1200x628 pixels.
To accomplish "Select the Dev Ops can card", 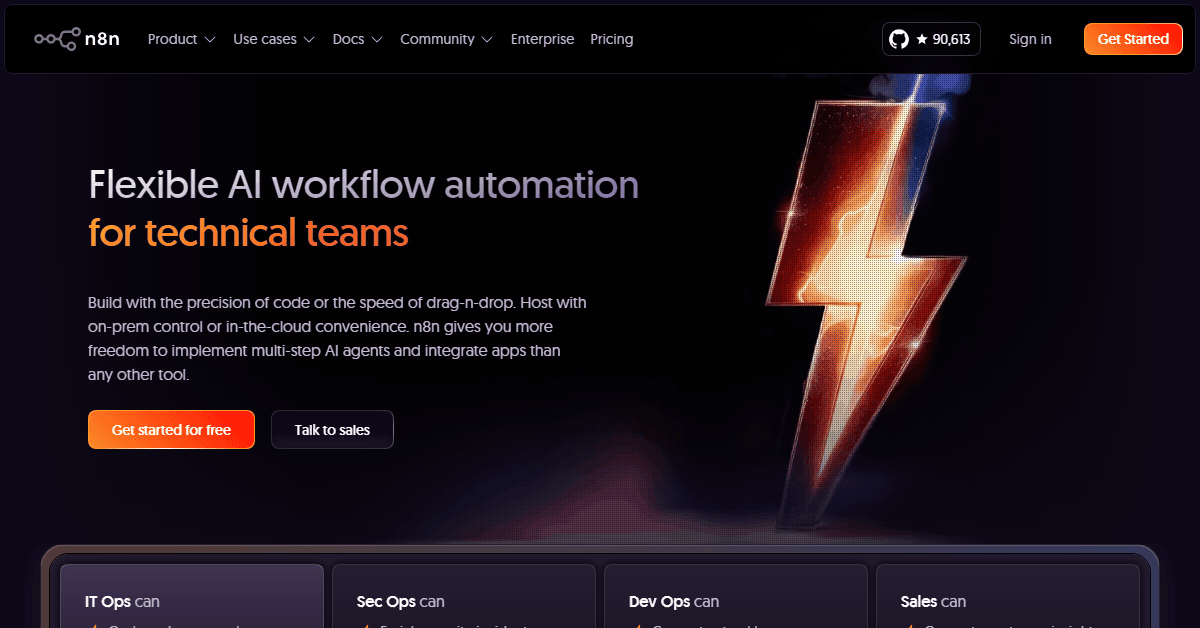I will point(735,600).
